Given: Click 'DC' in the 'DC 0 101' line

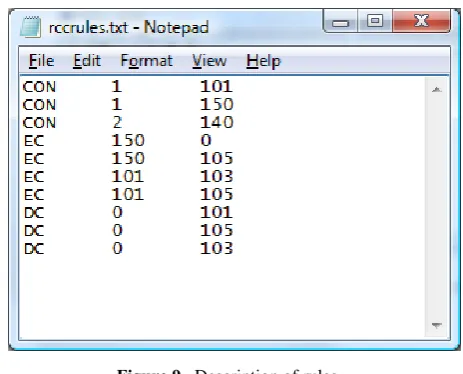Looking at the screenshot, I should tap(34, 213).
